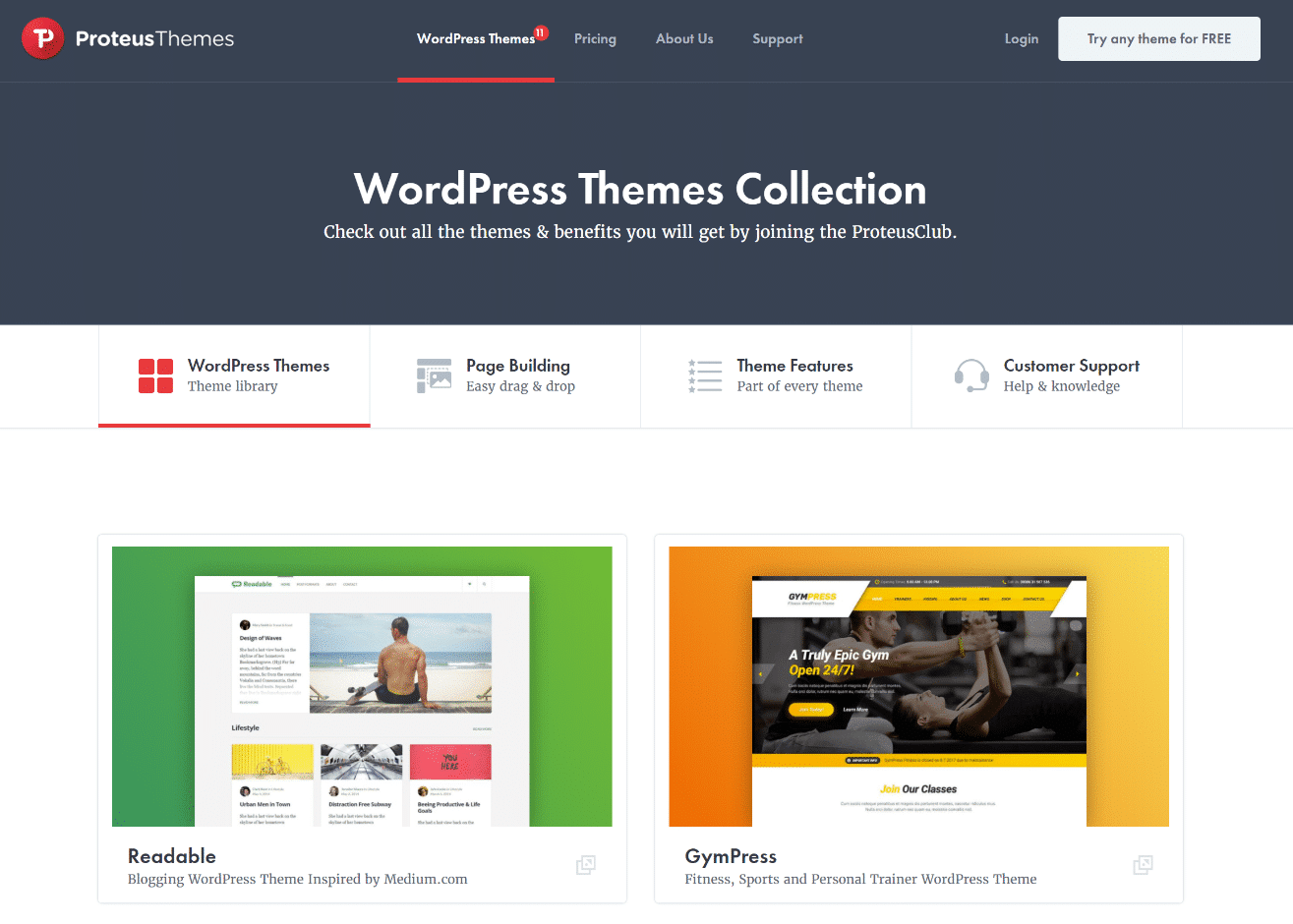1293x924 pixels.
Task: Click the Login link
Action: [1022, 39]
